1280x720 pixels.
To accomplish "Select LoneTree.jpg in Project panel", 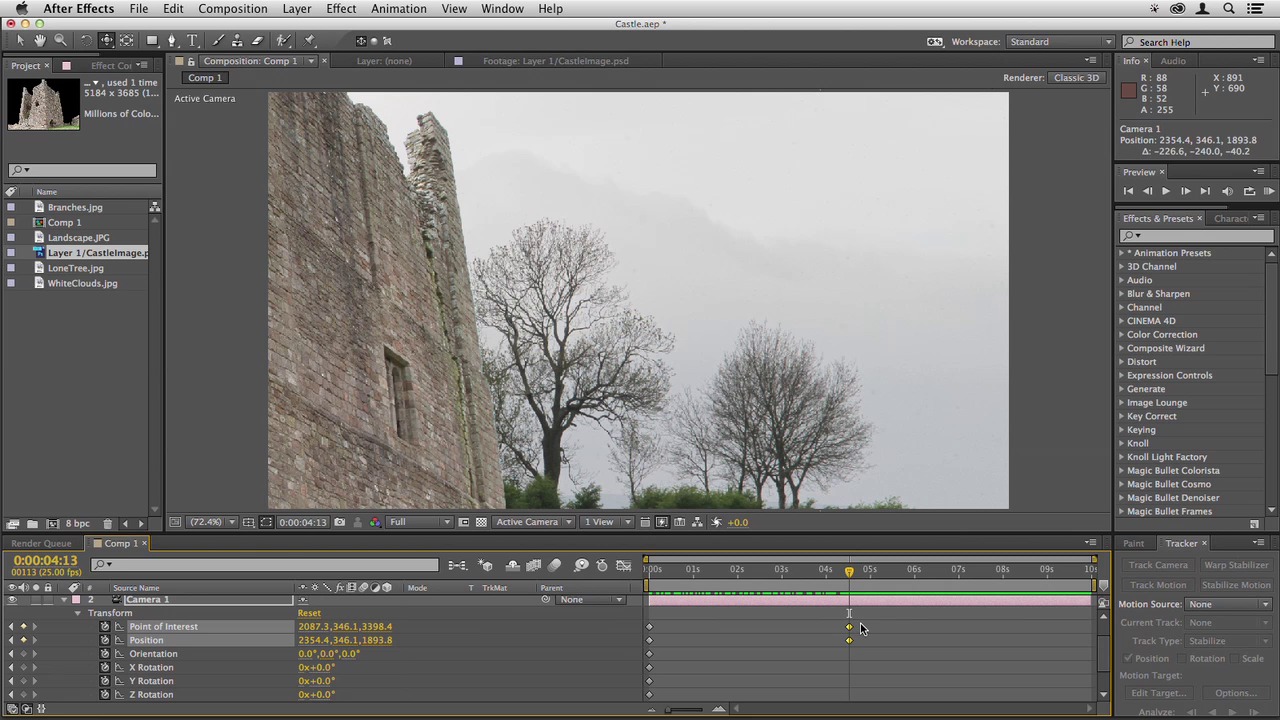I will (x=75, y=268).
